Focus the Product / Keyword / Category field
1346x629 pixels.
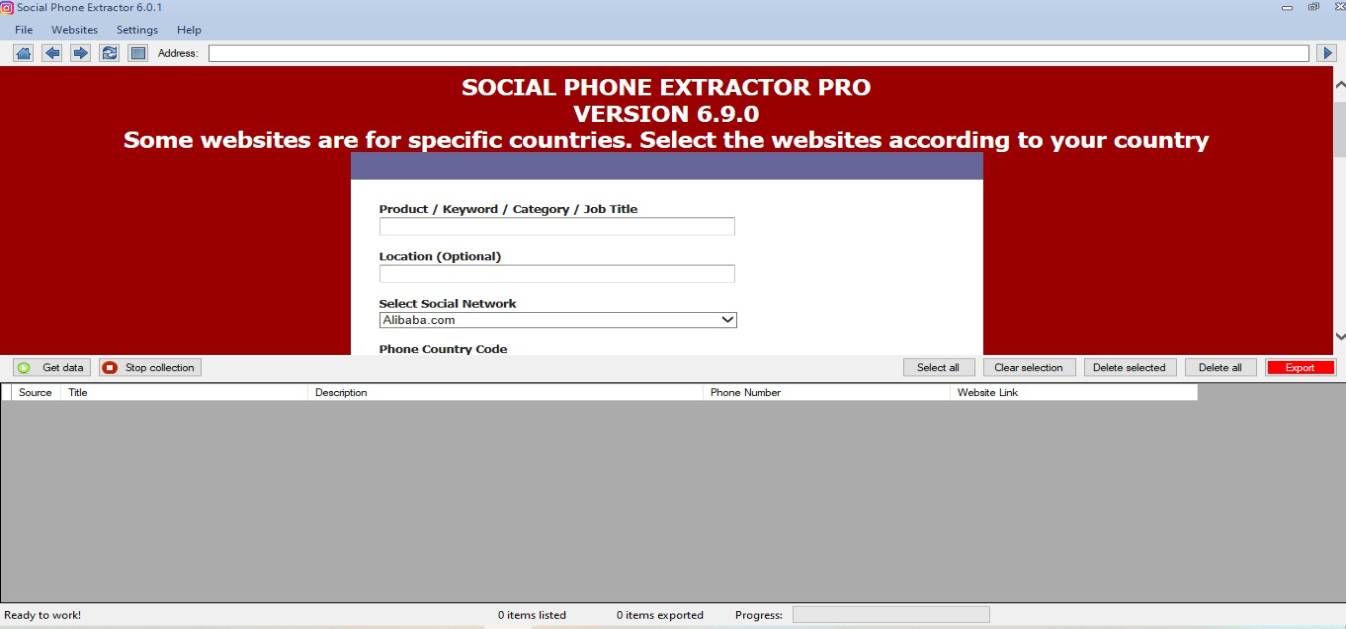(557, 226)
